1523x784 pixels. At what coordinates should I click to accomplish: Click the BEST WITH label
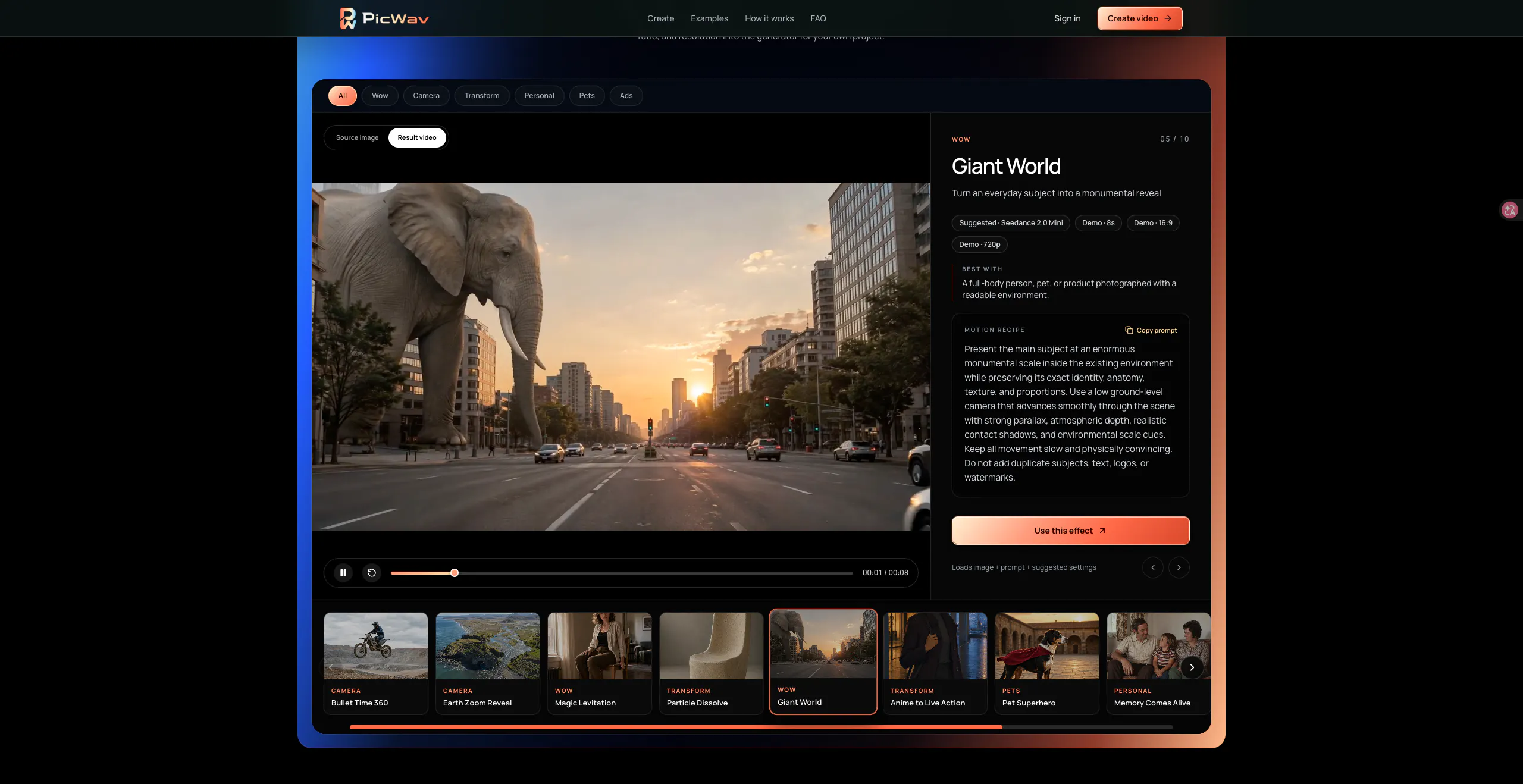click(982, 269)
